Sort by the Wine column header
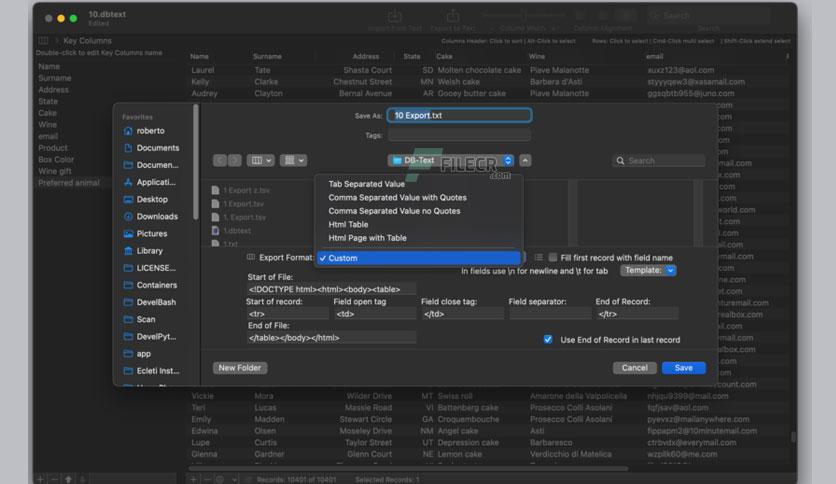Image resolution: width=836 pixels, height=484 pixels. point(537,56)
